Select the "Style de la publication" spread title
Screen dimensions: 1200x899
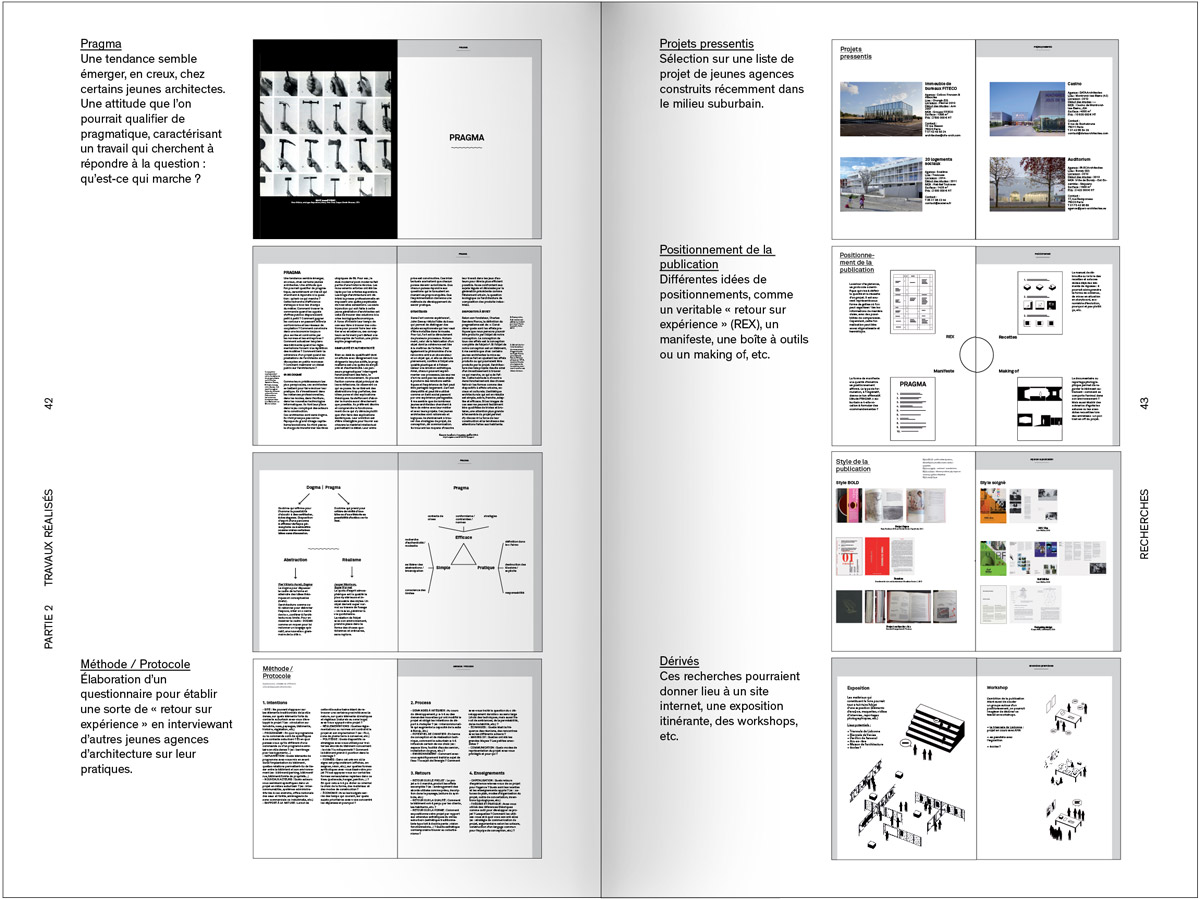tap(855, 467)
